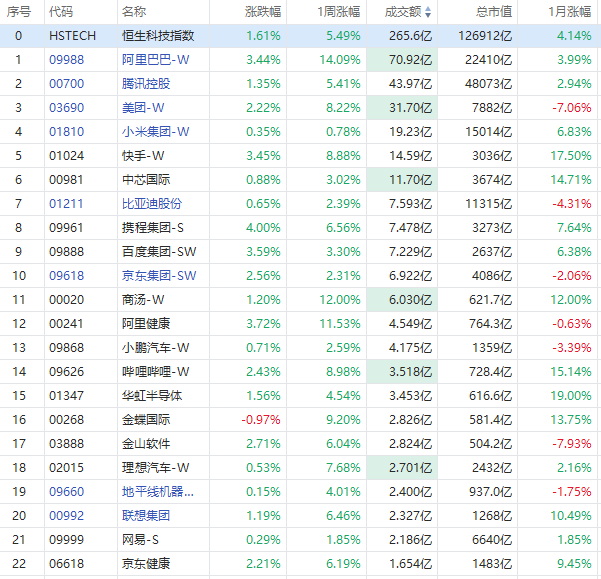The height and width of the screenshot is (579, 601).
Task: Click the sort arrow beside 成交额 header
Action: click(x=429, y=12)
